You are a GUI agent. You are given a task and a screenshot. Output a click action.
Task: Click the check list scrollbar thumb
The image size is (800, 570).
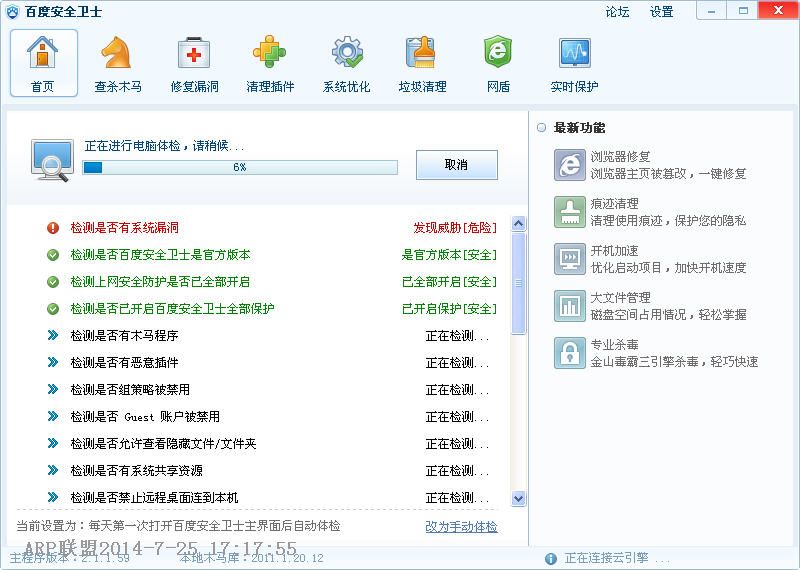[x=518, y=283]
